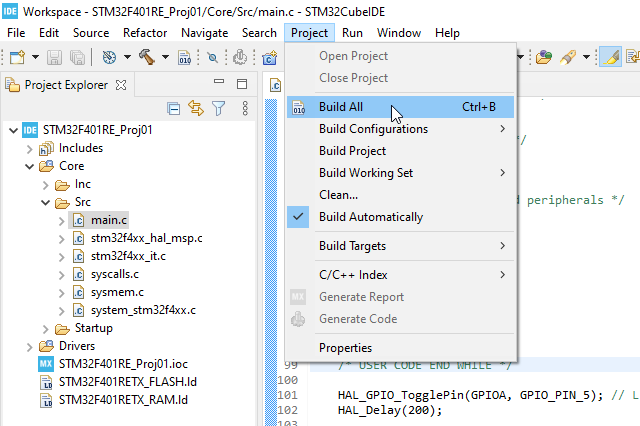Click the hammer Build icon in toolbar

[148, 57]
